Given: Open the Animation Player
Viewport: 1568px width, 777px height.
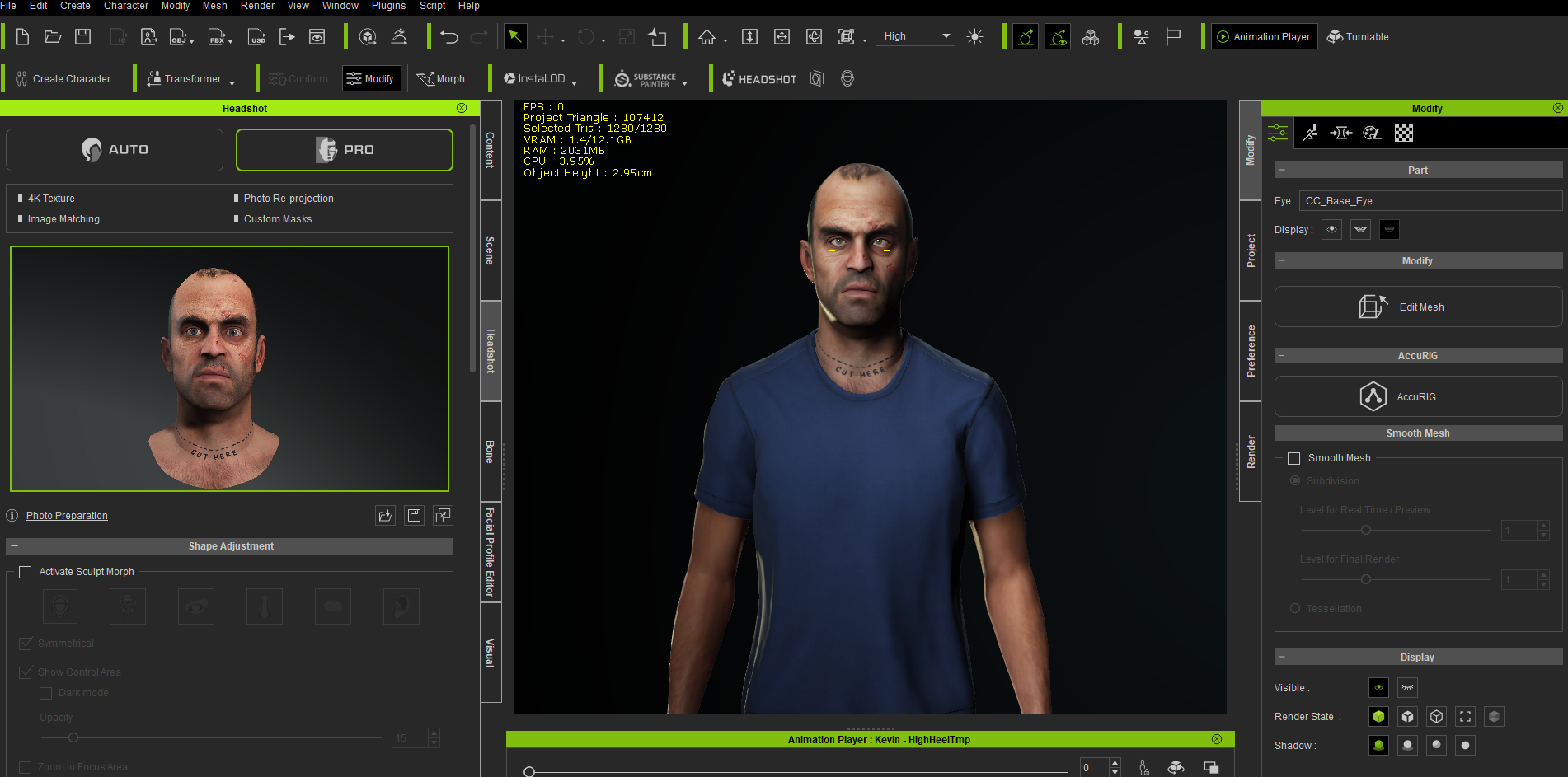Looking at the screenshot, I should [x=1264, y=37].
